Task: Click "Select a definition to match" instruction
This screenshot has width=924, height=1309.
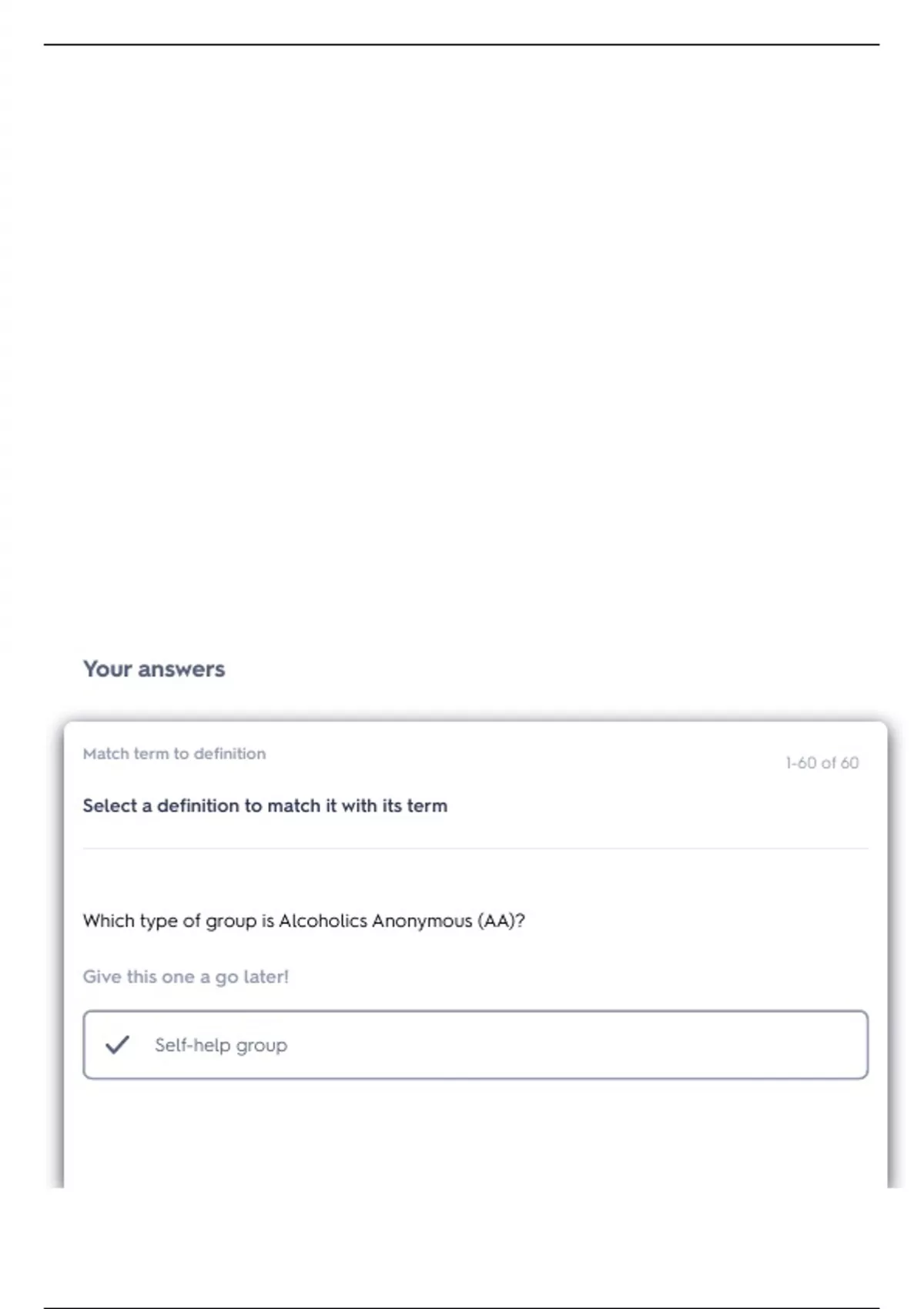Action: point(265,805)
